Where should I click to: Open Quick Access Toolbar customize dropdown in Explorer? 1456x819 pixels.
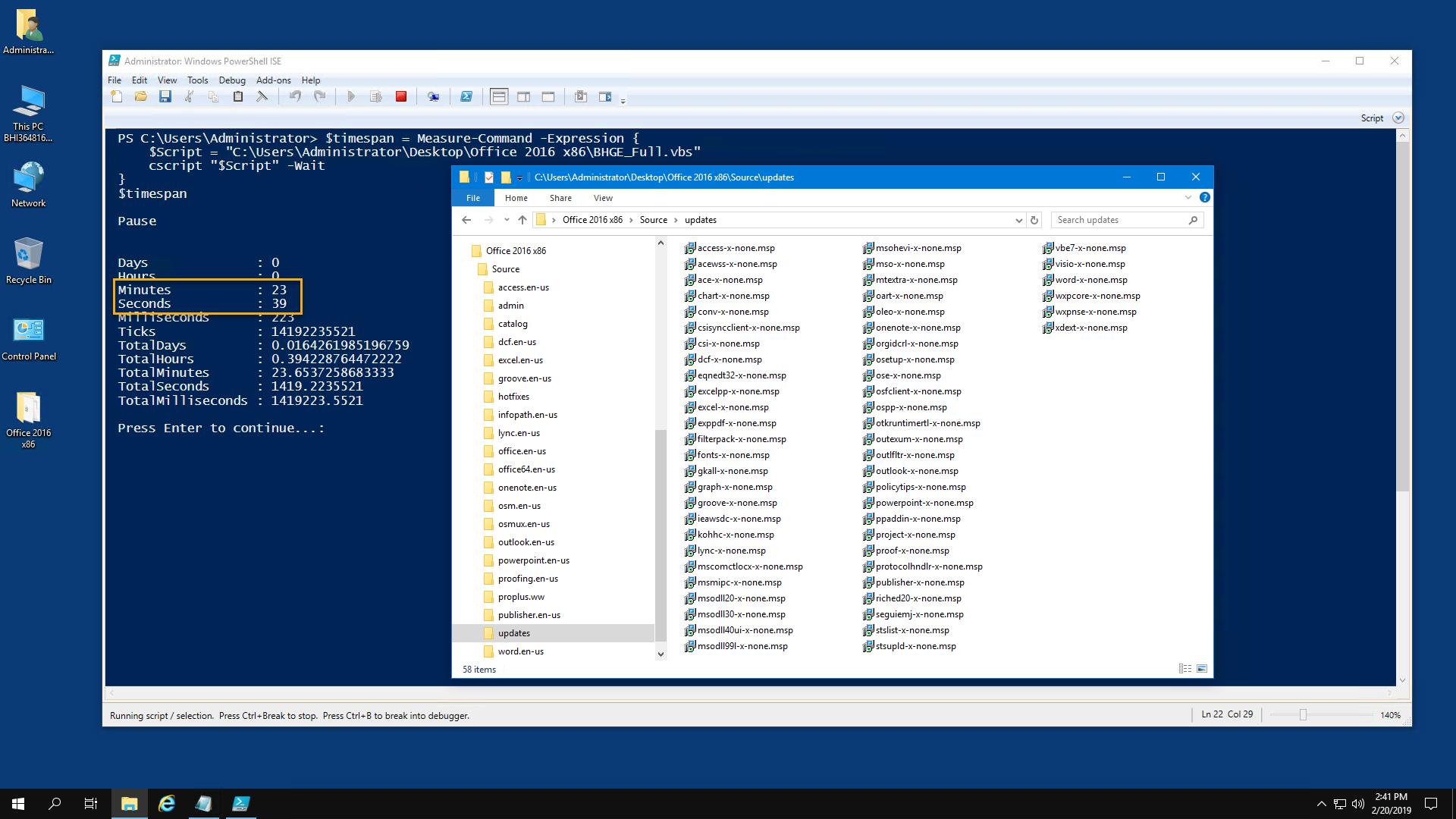(519, 178)
